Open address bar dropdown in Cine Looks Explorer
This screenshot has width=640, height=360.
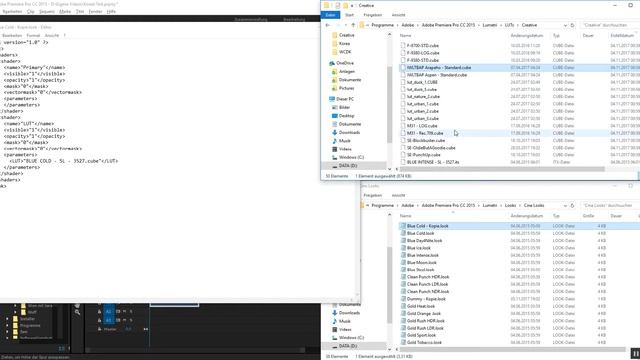[565, 206]
